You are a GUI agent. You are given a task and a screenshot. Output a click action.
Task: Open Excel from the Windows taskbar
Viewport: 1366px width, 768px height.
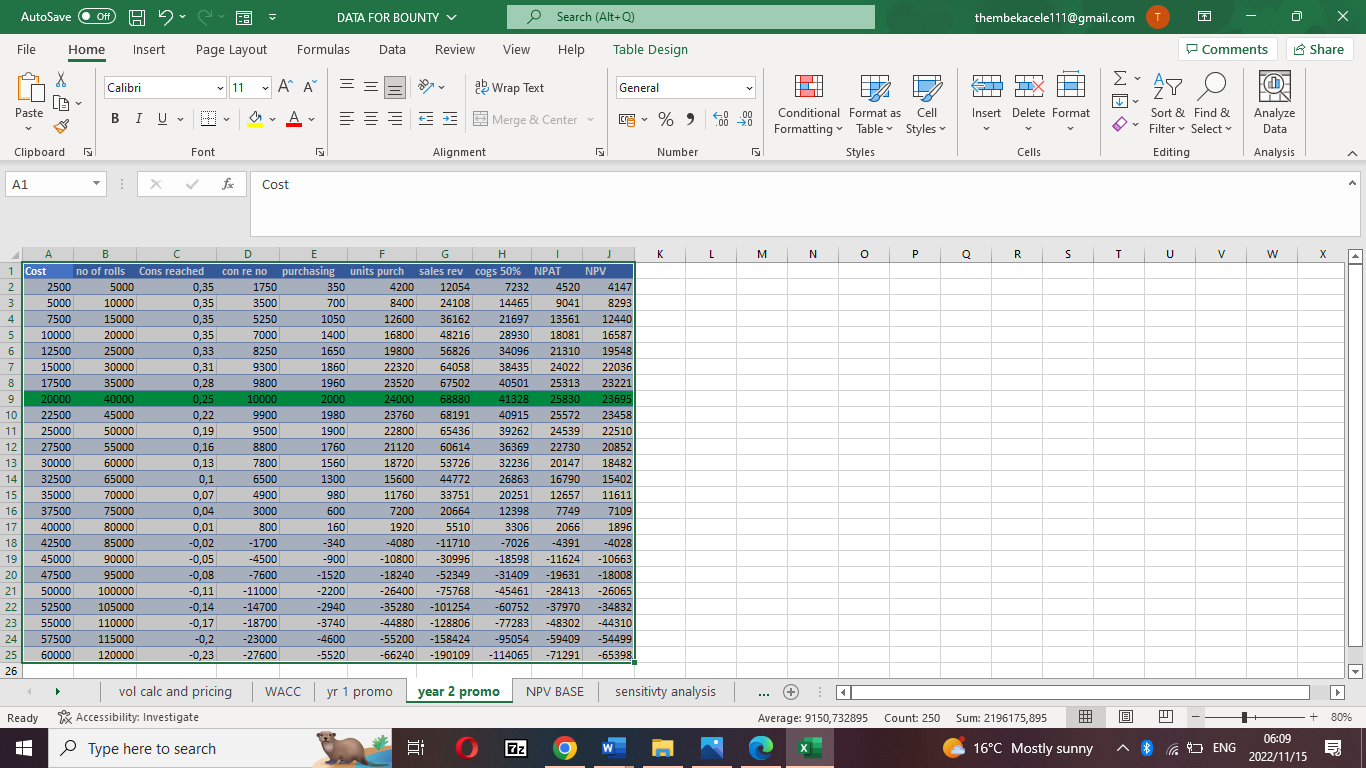808,748
